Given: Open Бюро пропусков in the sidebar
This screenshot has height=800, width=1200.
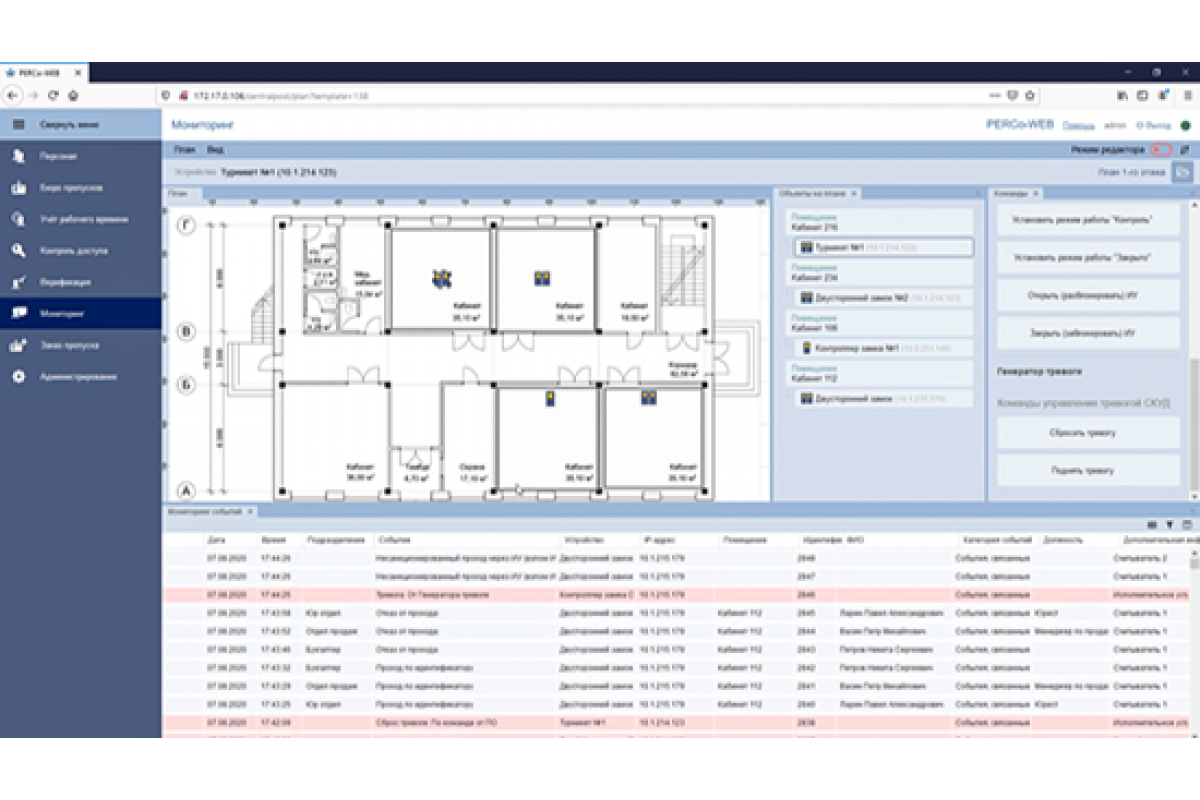Looking at the screenshot, I should (x=80, y=188).
